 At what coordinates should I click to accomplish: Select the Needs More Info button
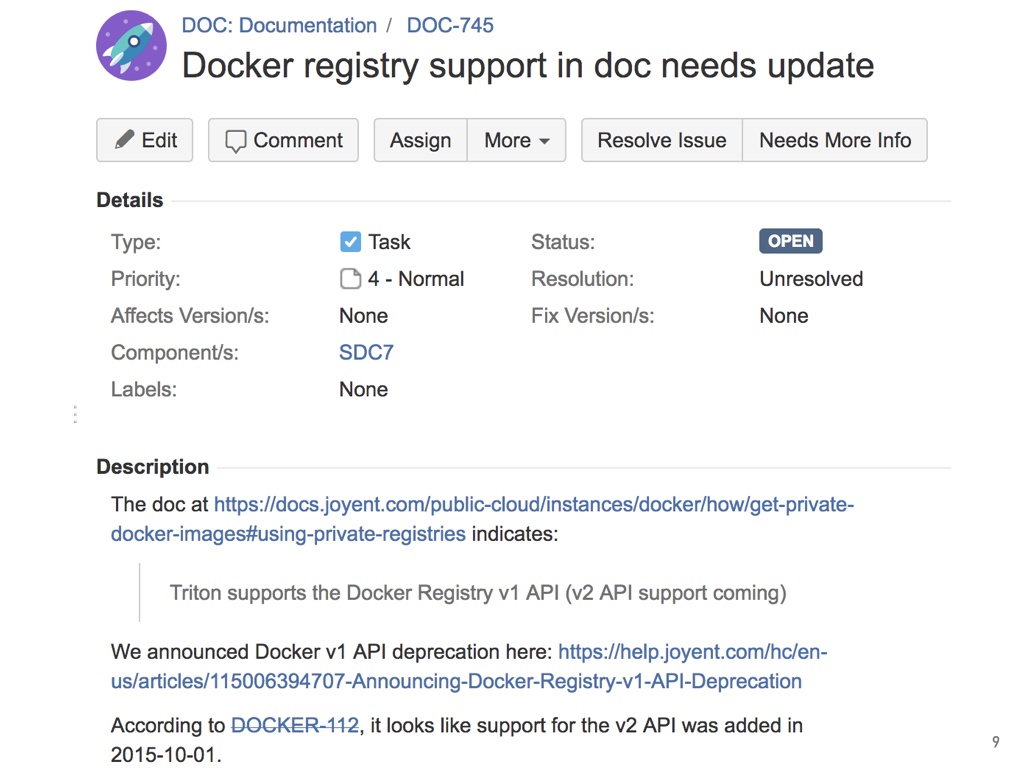click(835, 140)
